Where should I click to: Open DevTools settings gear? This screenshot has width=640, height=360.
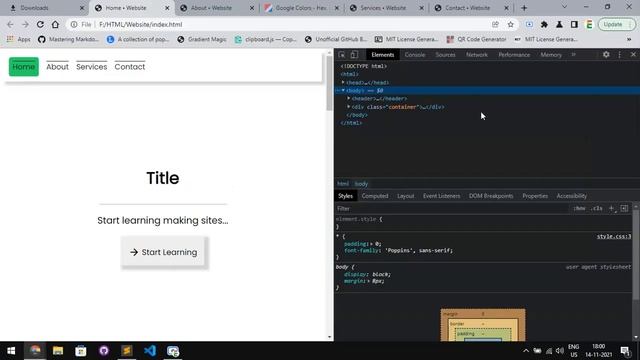(606, 55)
